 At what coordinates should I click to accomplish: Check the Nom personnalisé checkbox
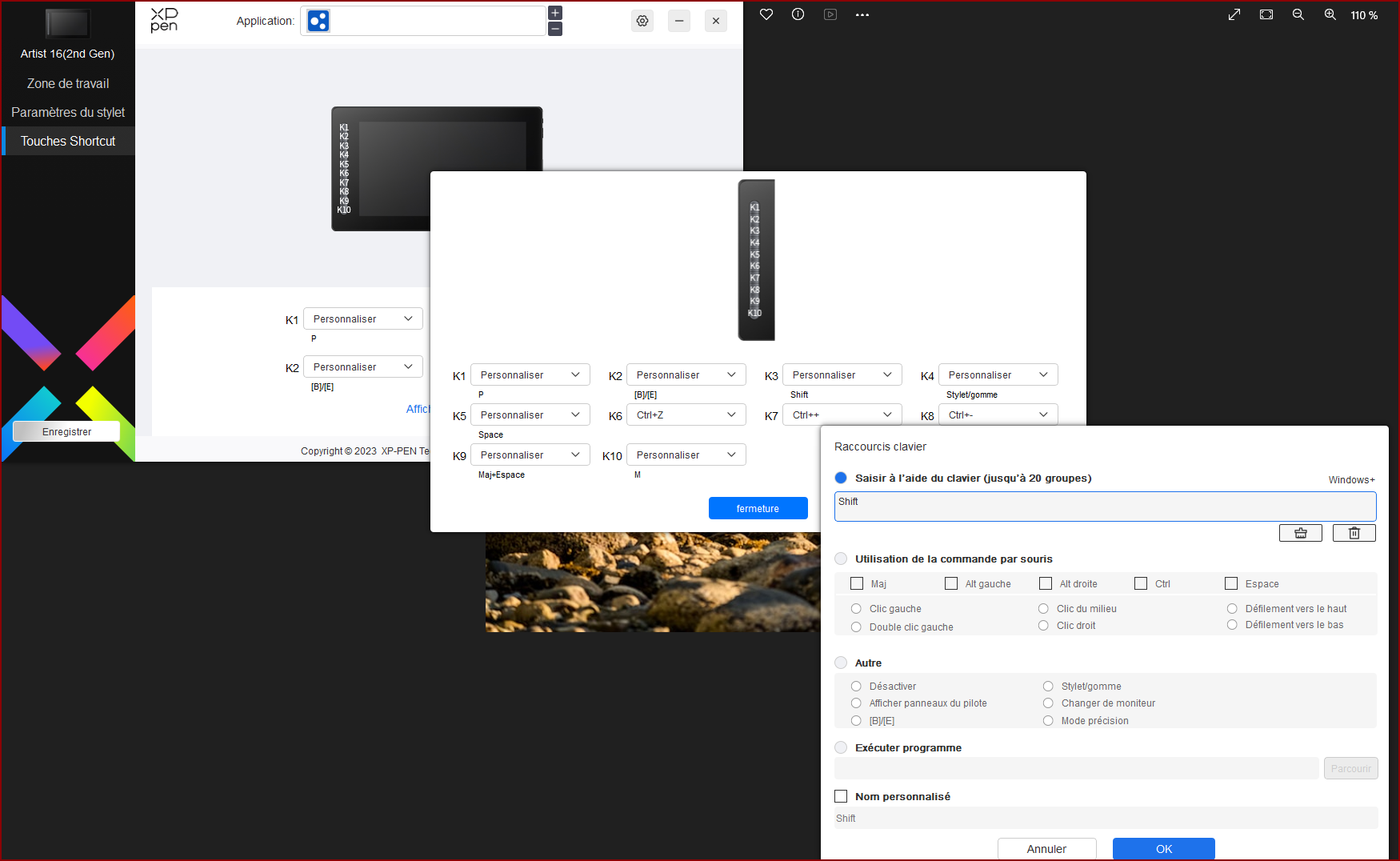pos(841,796)
